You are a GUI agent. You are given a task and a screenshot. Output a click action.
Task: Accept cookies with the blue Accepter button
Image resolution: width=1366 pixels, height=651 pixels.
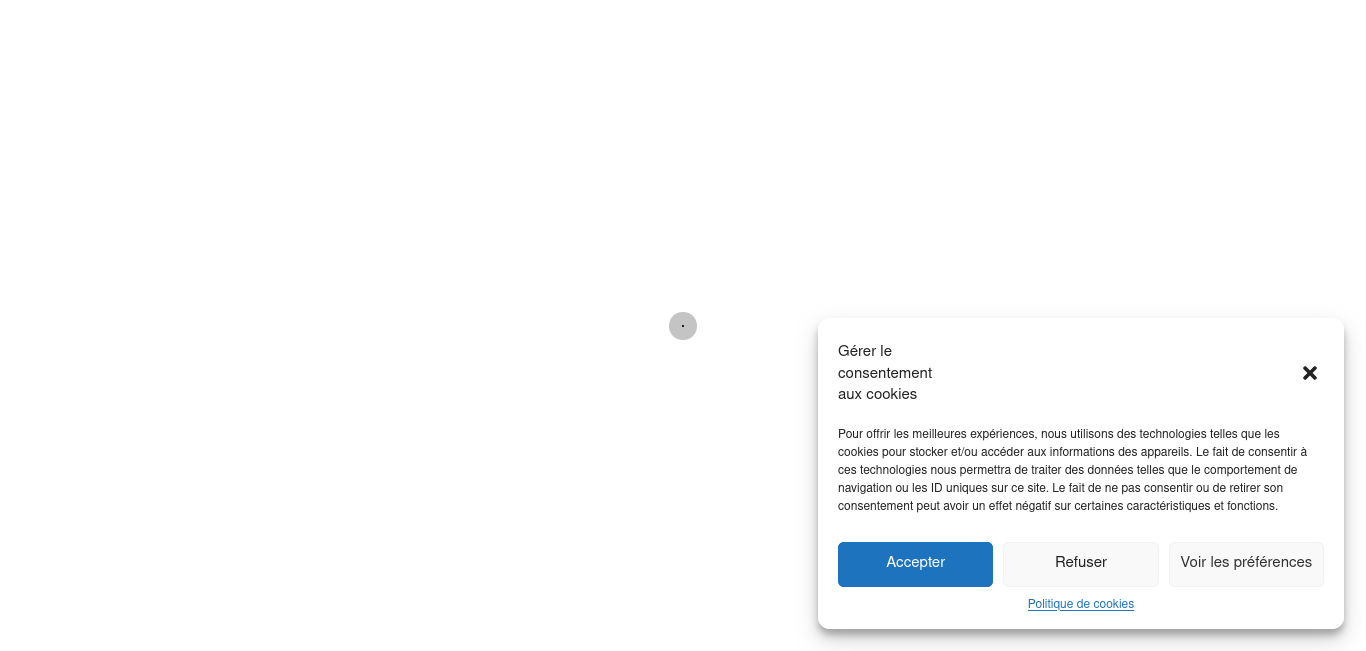(x=915, y=564)
